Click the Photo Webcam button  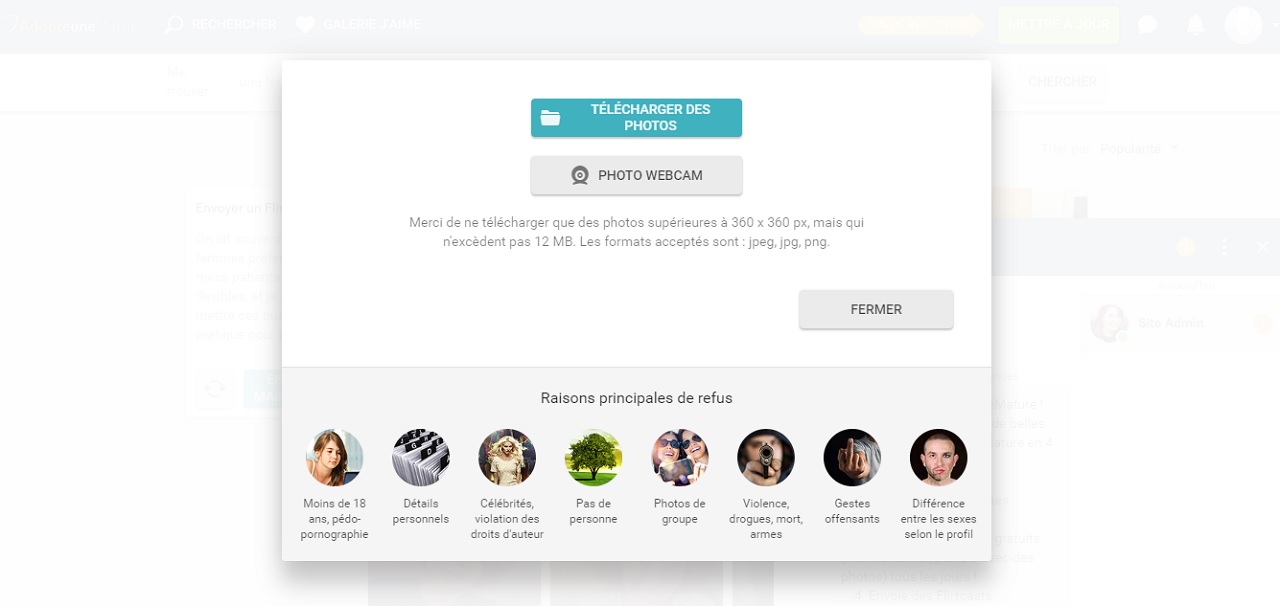(636, 176)
